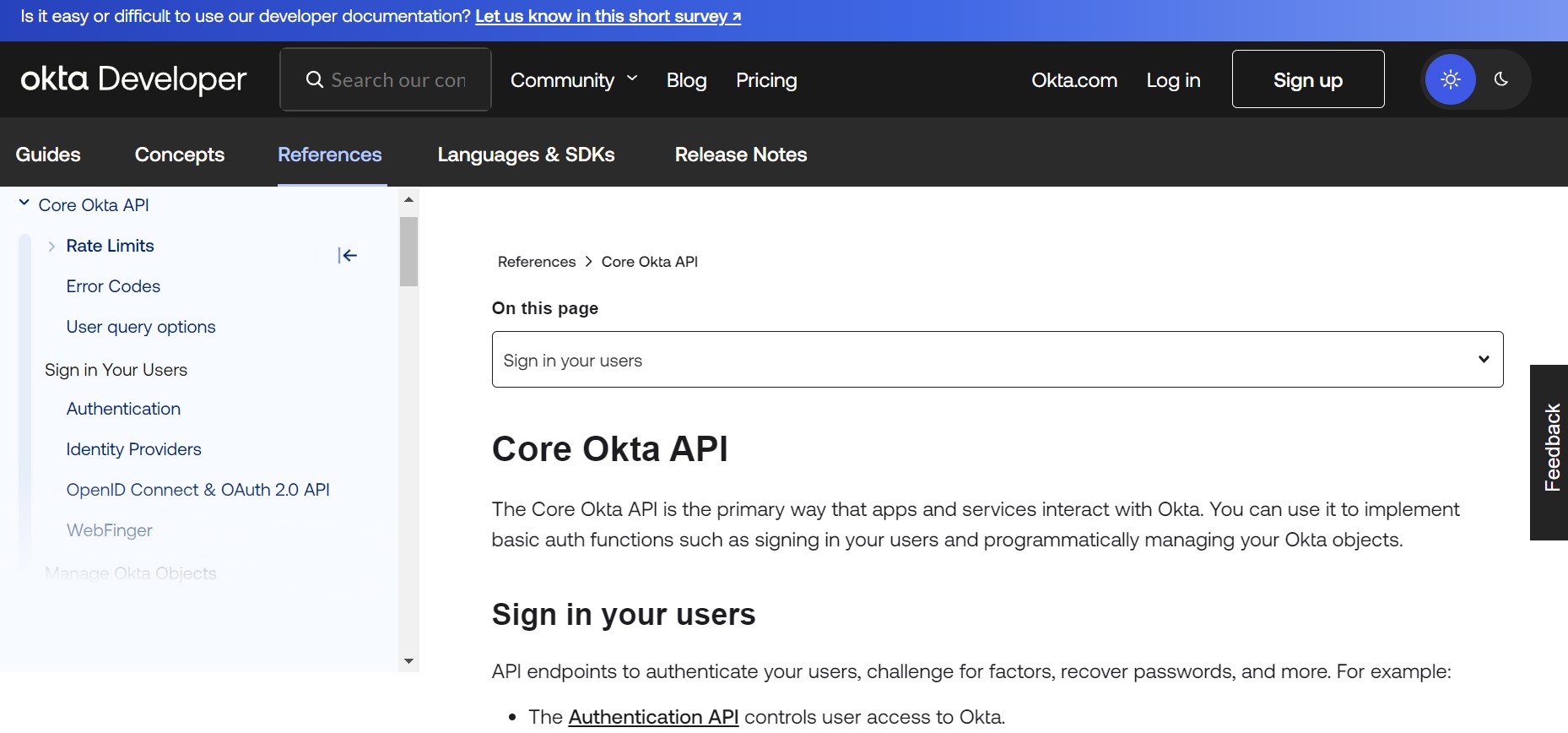
Task: Click the Log in link
Action: pos(1173,80)
